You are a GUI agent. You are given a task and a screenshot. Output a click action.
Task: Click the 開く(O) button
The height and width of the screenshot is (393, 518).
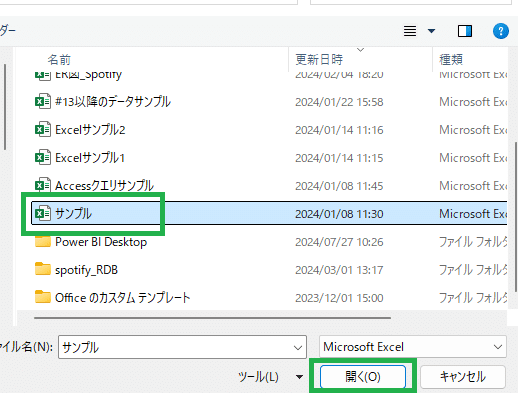pyautogui.click(x=363, y=377)
